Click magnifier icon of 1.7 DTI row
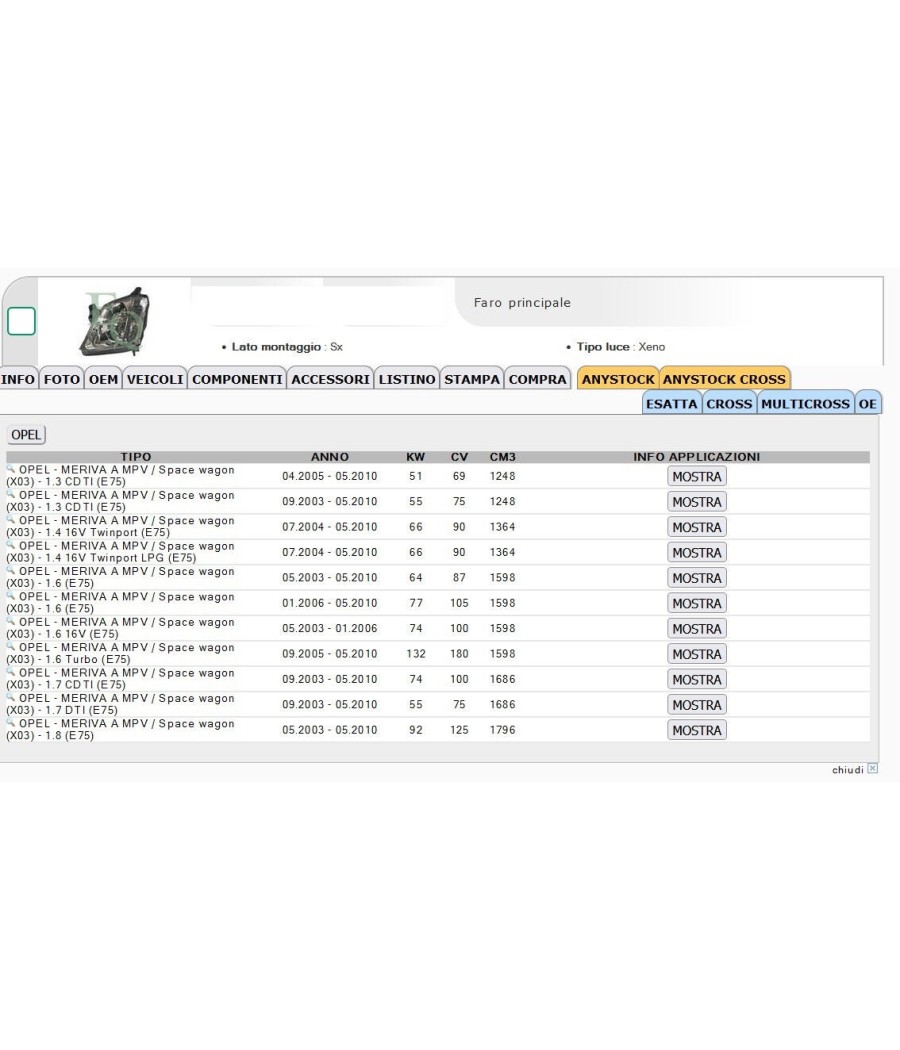This screenshot has width=900, height=1050. 11,697
